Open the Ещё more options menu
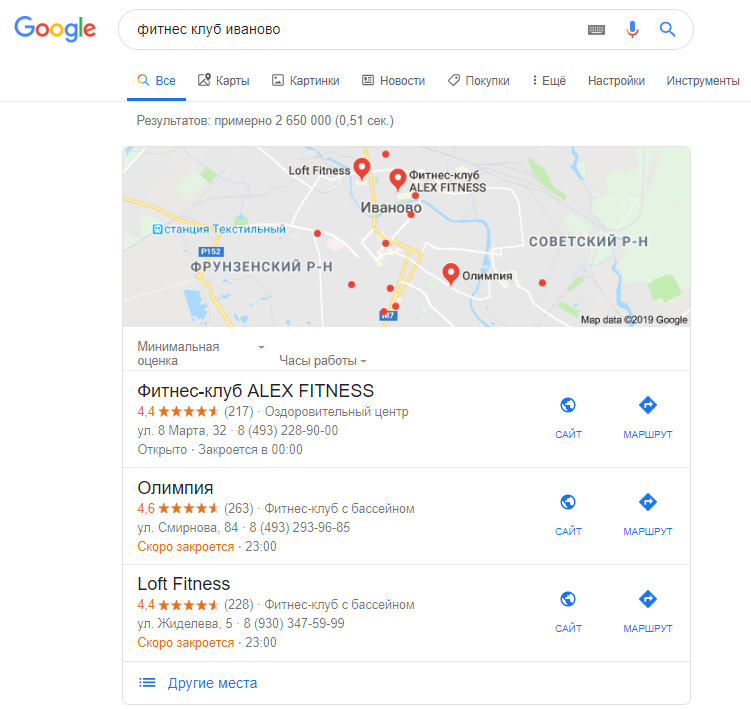 pyautogui.click(x=549, y=80)
